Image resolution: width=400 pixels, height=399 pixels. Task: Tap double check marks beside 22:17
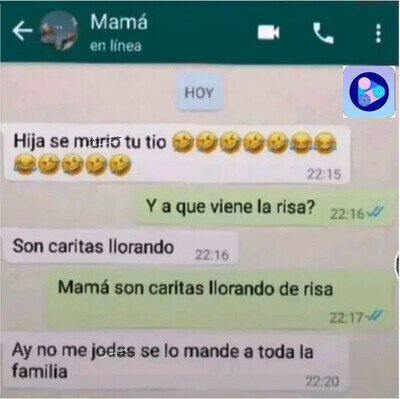pos(375,316)
